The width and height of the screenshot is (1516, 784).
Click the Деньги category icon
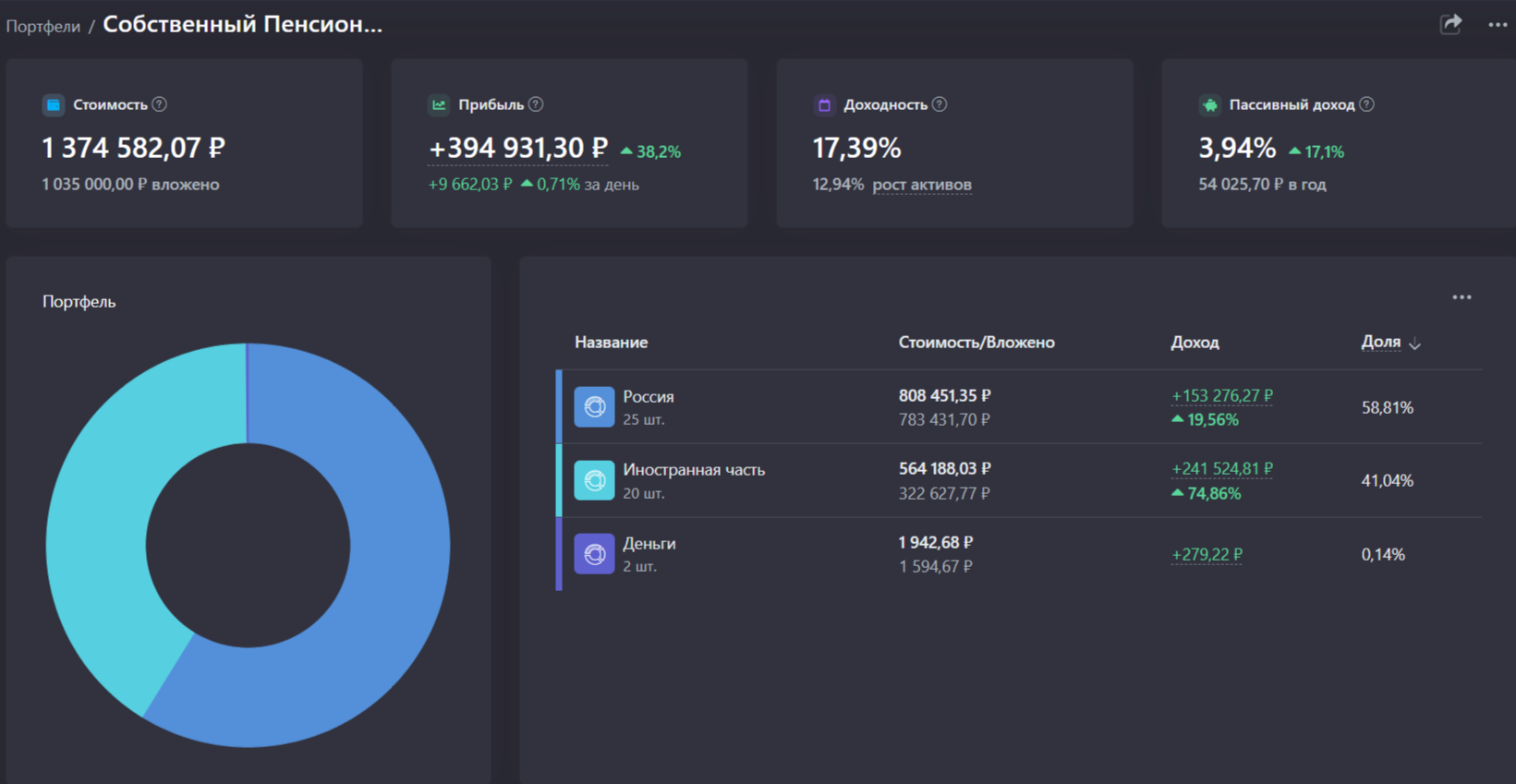point(594,554)
